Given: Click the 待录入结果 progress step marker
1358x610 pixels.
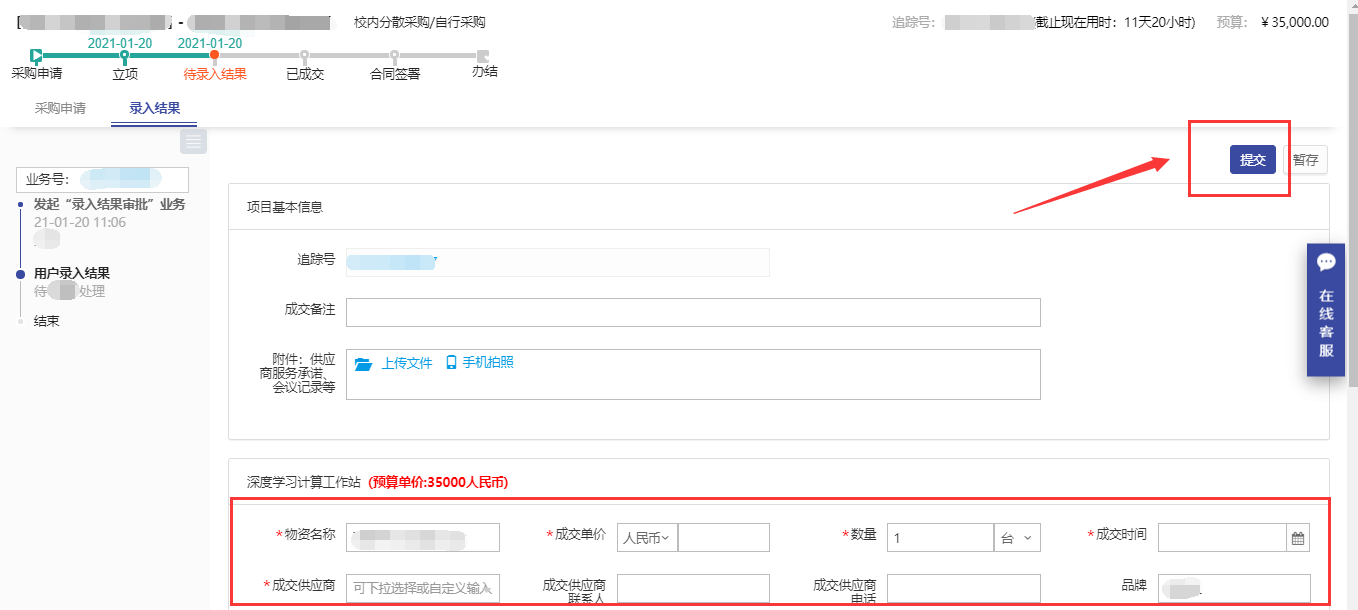Looking at the screenshot, I should click(x=214, y=56).
